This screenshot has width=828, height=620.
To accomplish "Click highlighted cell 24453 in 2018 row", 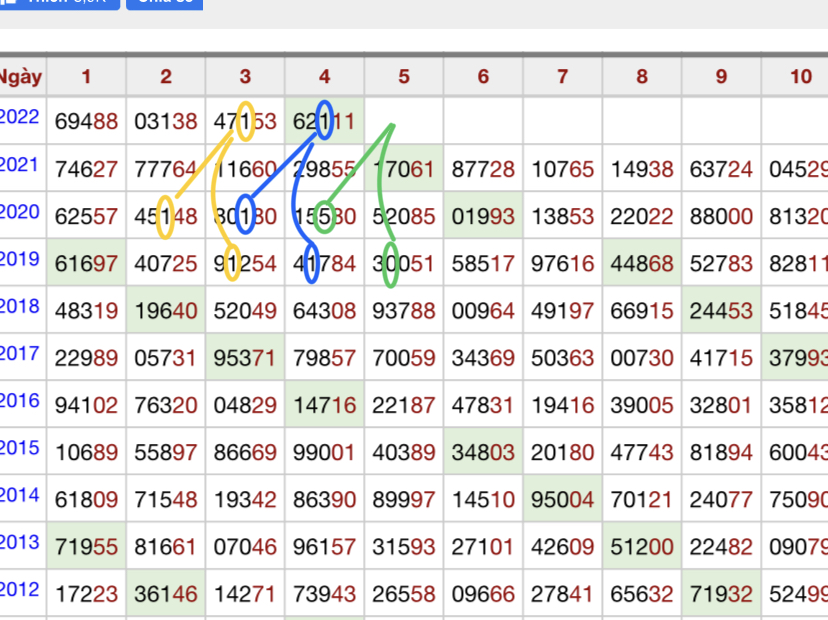I will [721, 311].
